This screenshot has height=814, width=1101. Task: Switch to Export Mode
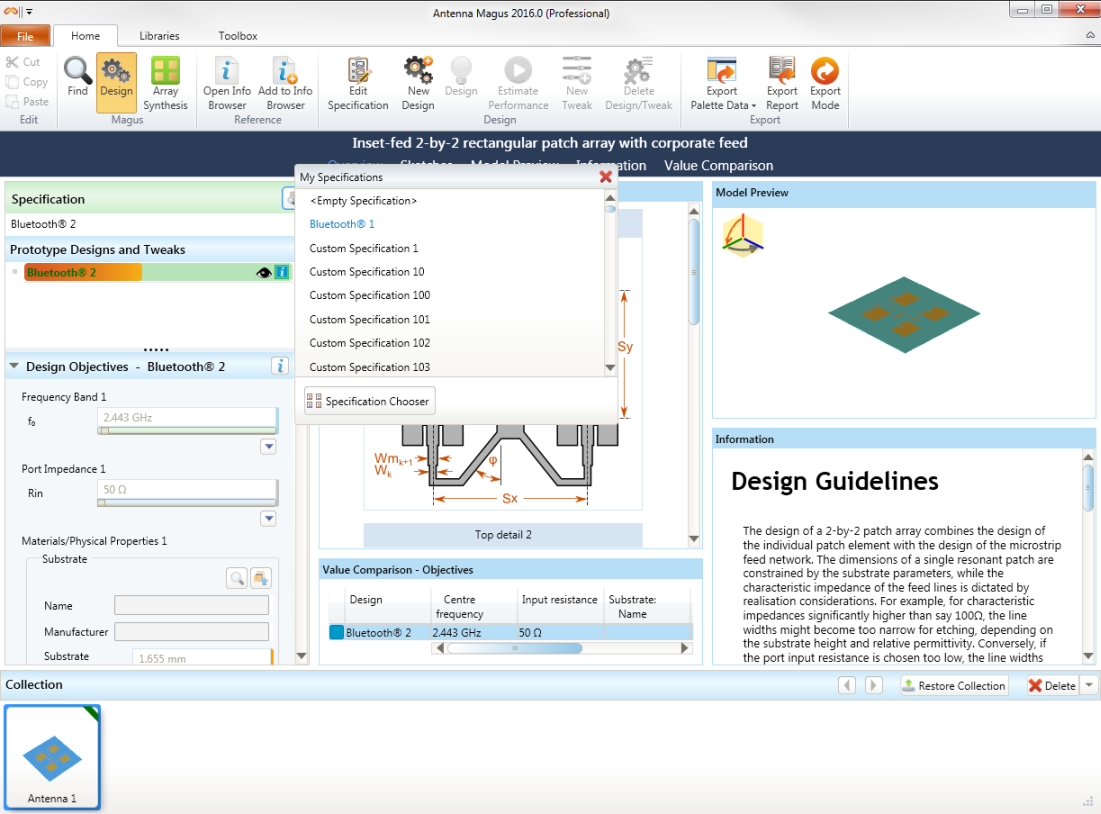(x=825, y=83)
